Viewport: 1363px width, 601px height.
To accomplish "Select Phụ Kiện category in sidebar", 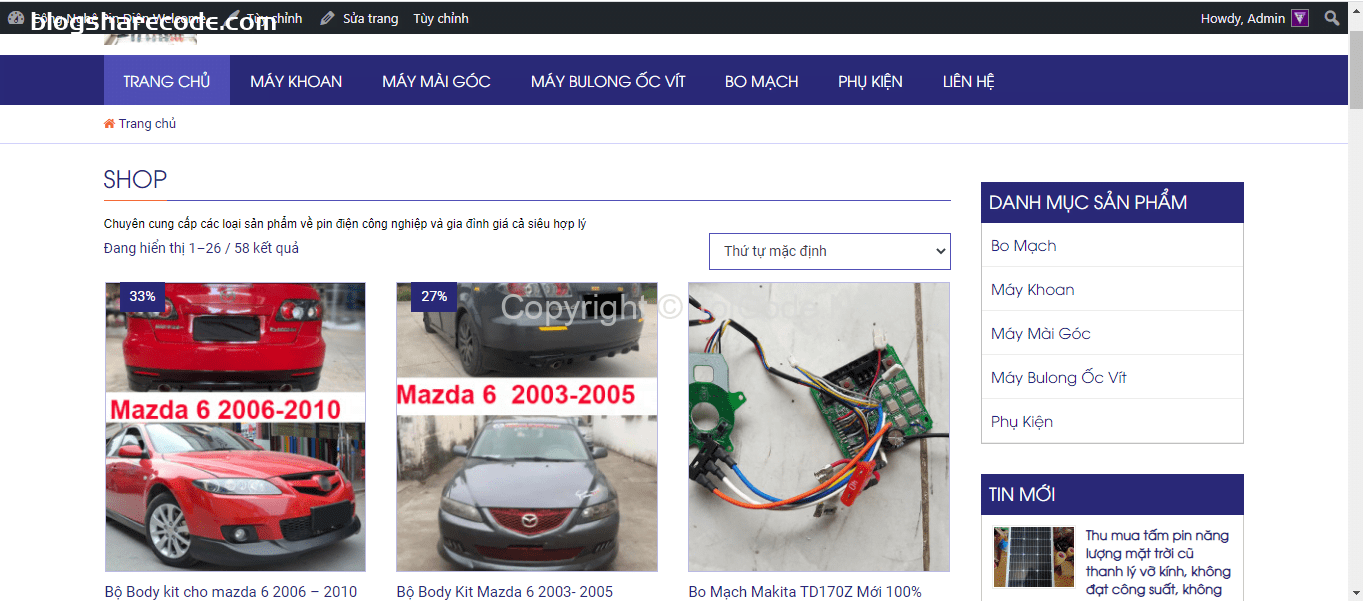I will (x=1022, y=422).
